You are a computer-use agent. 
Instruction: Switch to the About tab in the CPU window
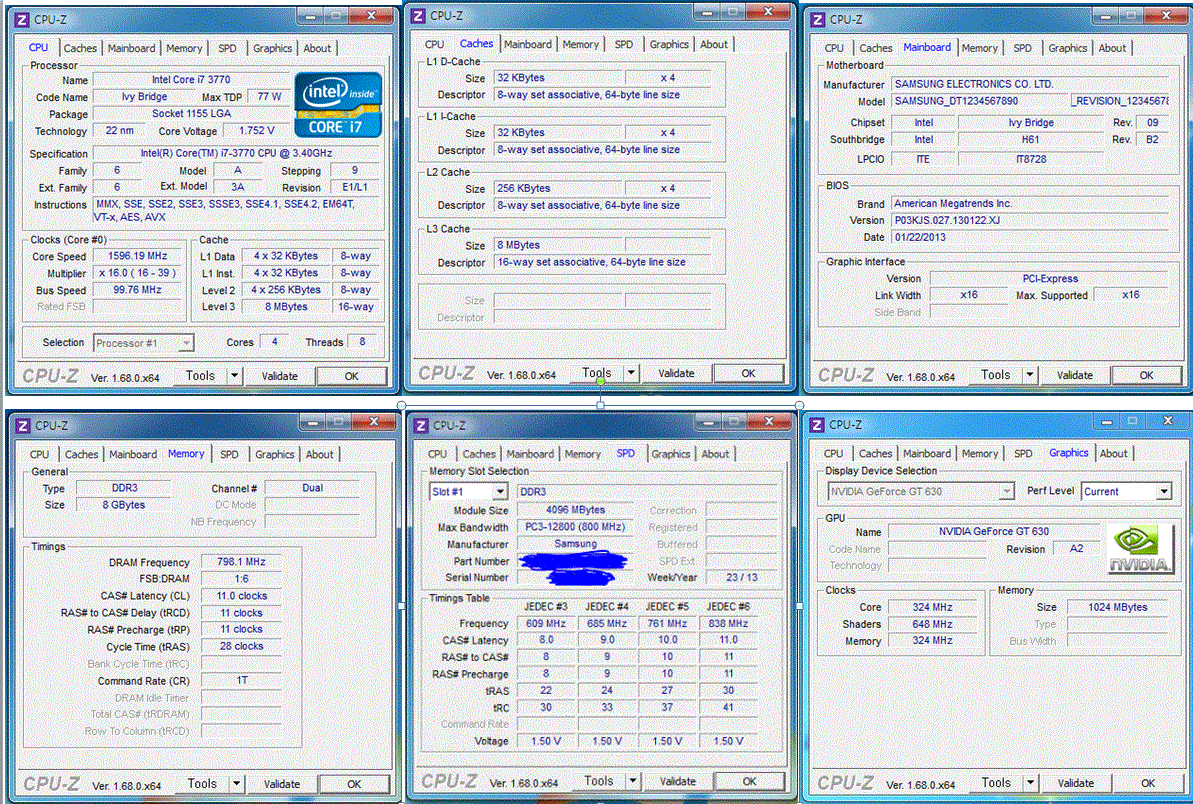coord(317,48)
